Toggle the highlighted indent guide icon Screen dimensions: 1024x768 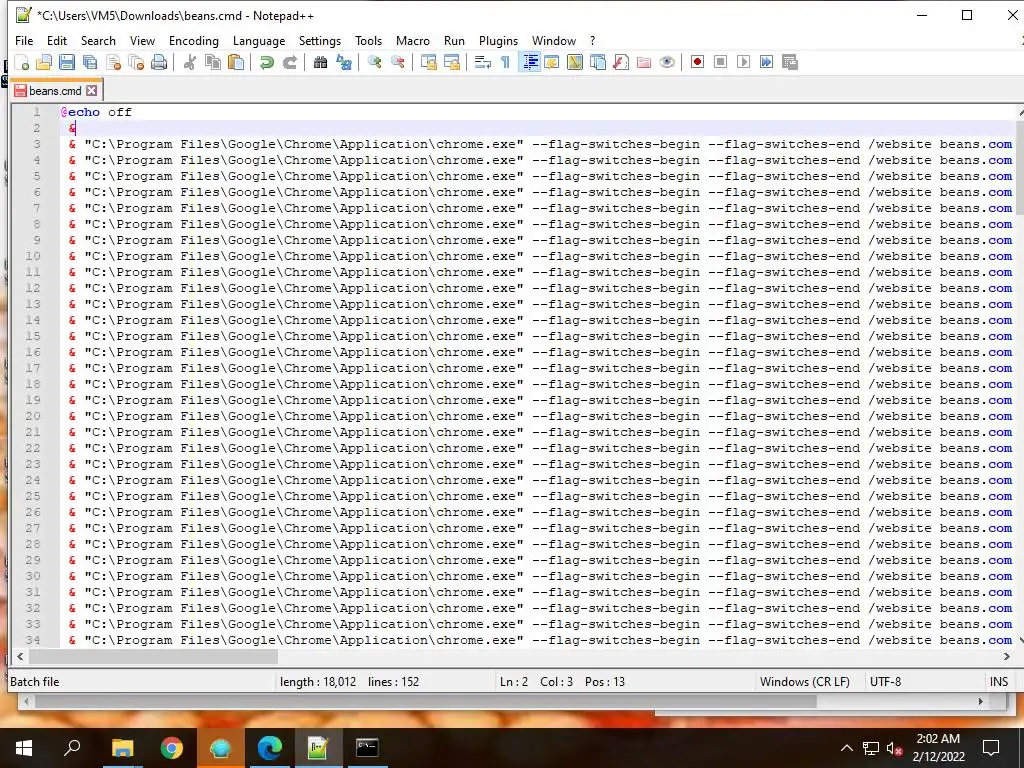tap(529, 62)
